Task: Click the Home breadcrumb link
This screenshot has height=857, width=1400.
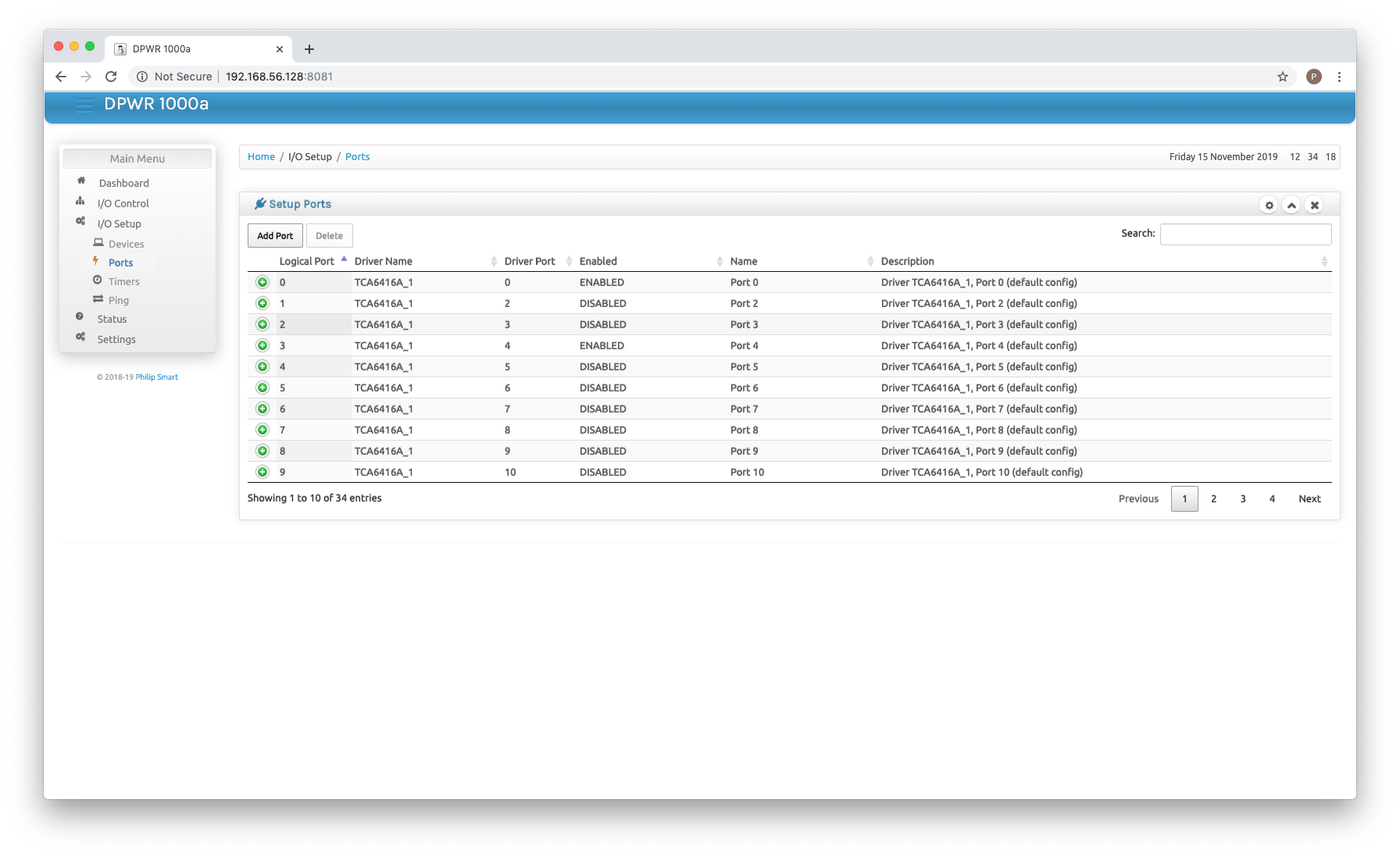Action: point(261,157)
